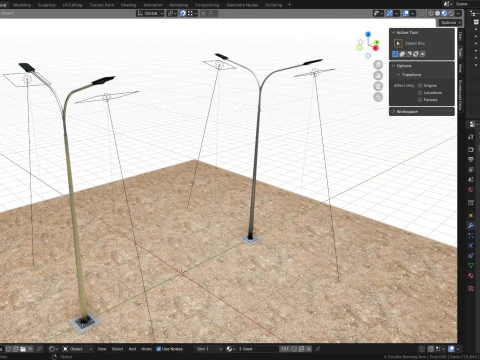This screenshot has width=480, height=360.
Task: Choose Intersect selection mode icon
Action: pyautogui.click(x=423, y=54)
